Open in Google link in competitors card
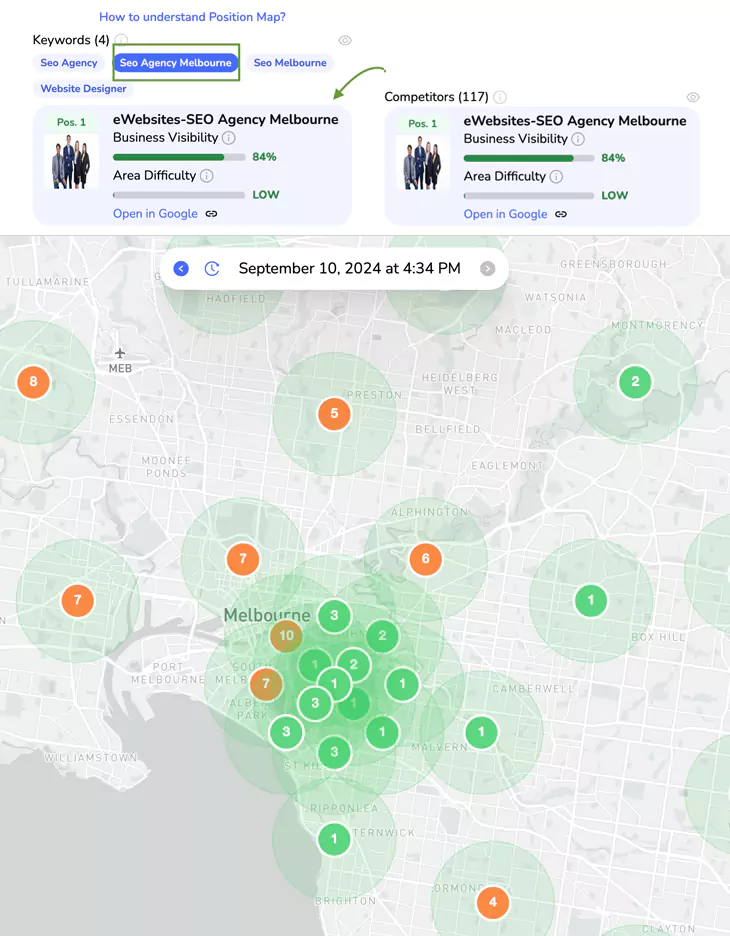This screenshot has width=730, height=936. tap(506, 214)
